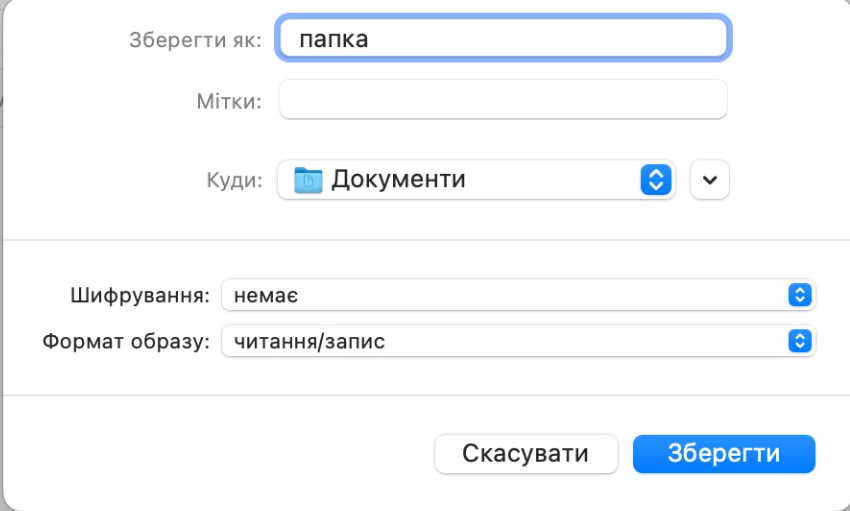Click the Шифрування: label

(140, 296)
